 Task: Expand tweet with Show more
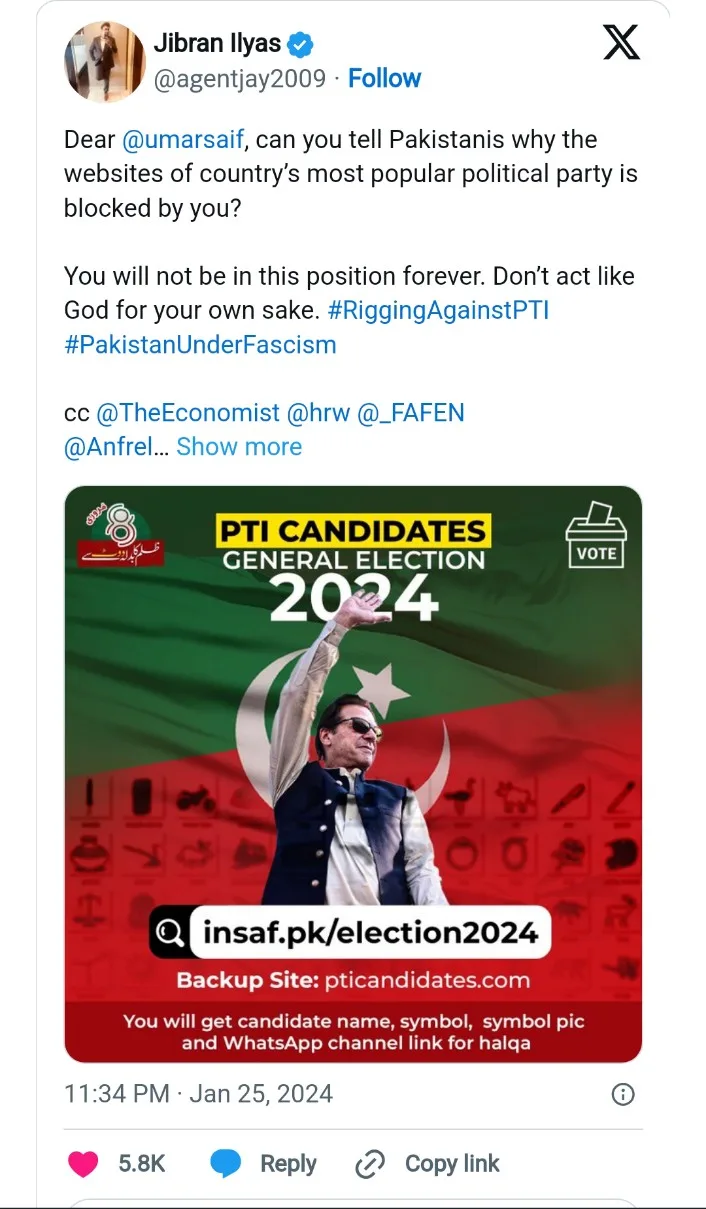(x=239, y=446)
